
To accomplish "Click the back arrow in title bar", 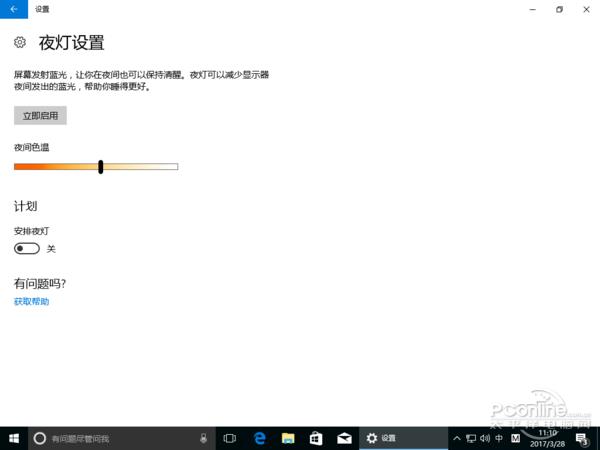I will (12, 9).
